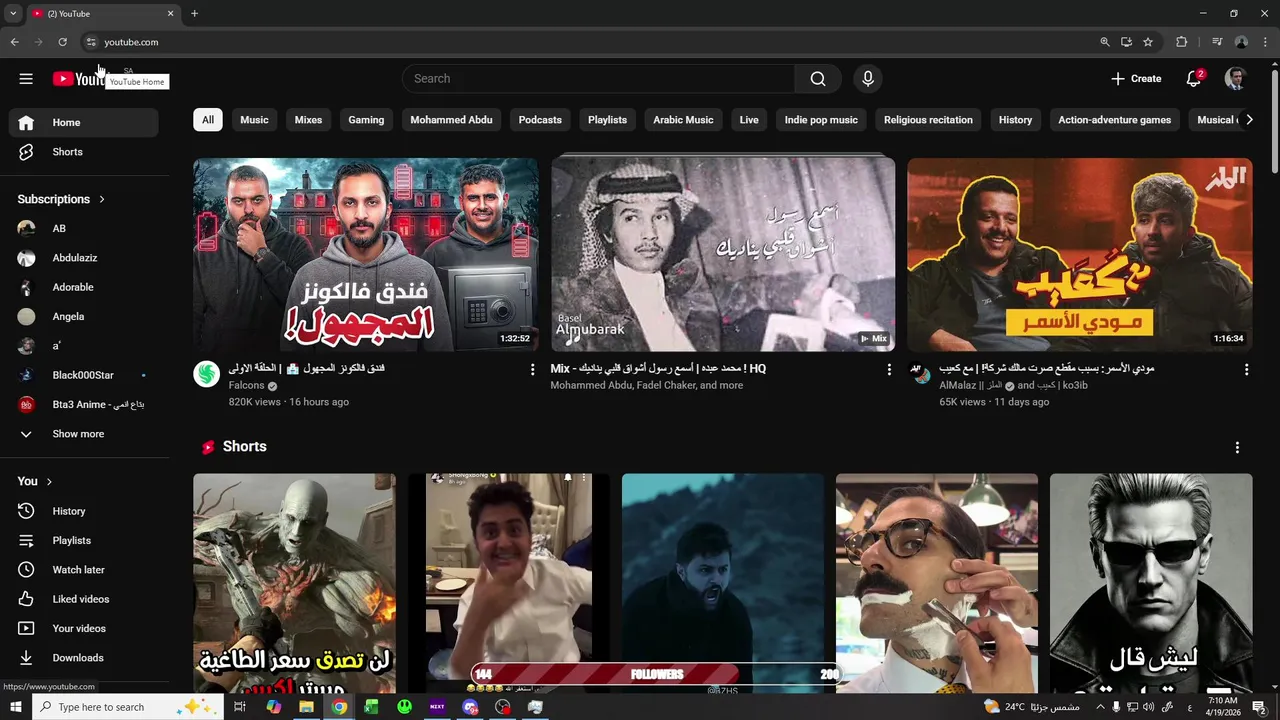This screenshot has width=1280, height=720.
Task: Click the Windows search box
Action: click(x=128, y=707)
